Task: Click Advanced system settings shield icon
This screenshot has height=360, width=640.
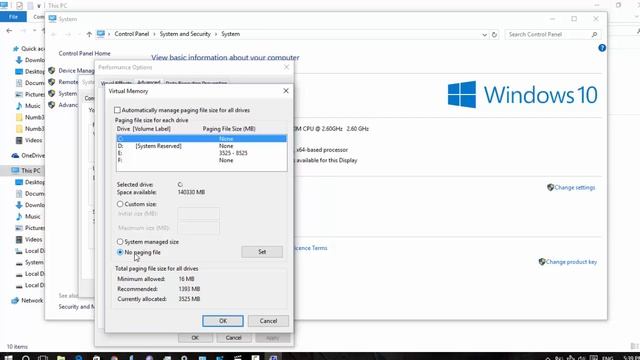Action: [51, 105]
